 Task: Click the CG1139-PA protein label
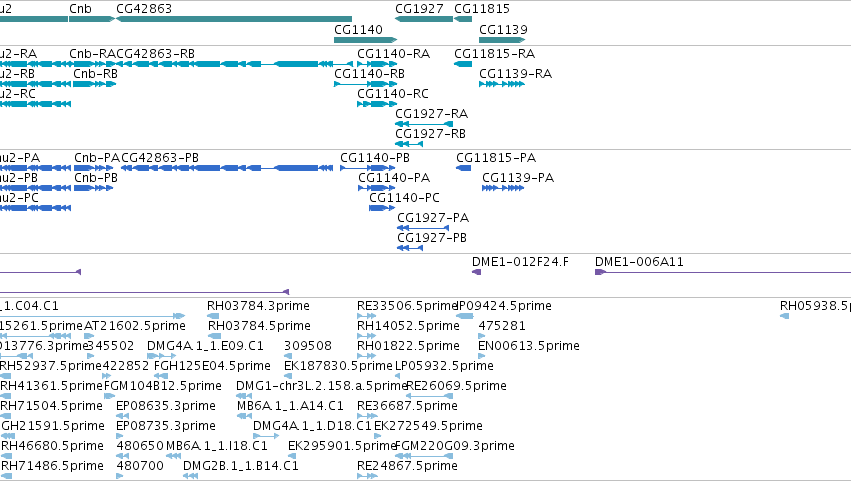tap(518, 178)
